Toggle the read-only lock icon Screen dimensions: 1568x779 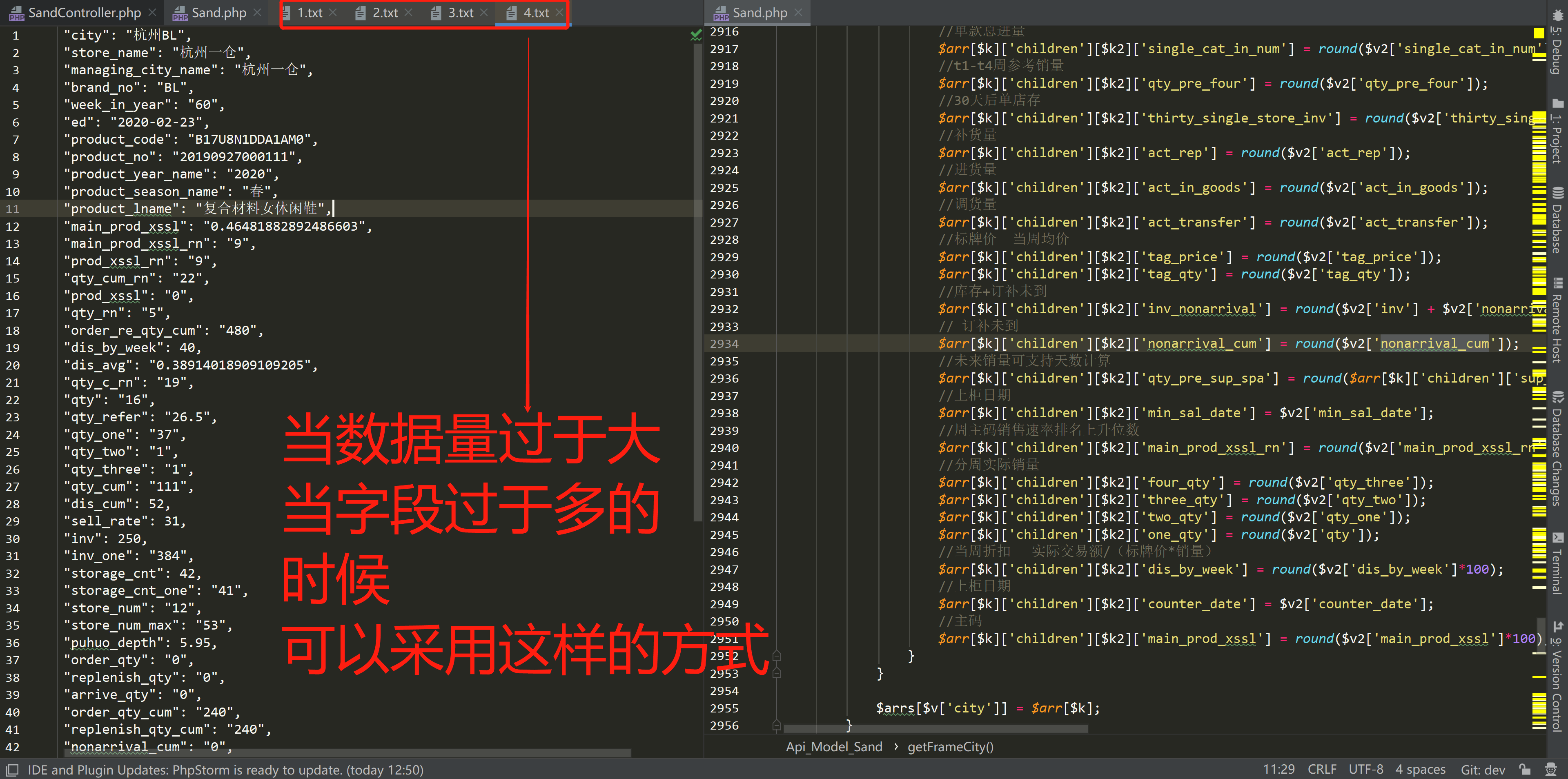coord(1524,770)
